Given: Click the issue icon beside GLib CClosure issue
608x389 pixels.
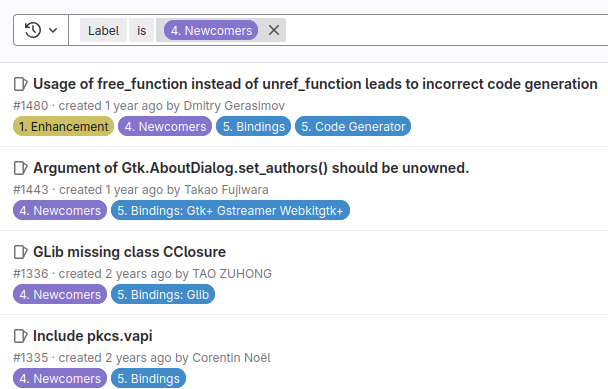Looking at the screenshot, I should pyautogui.click(x=21, y=252).
